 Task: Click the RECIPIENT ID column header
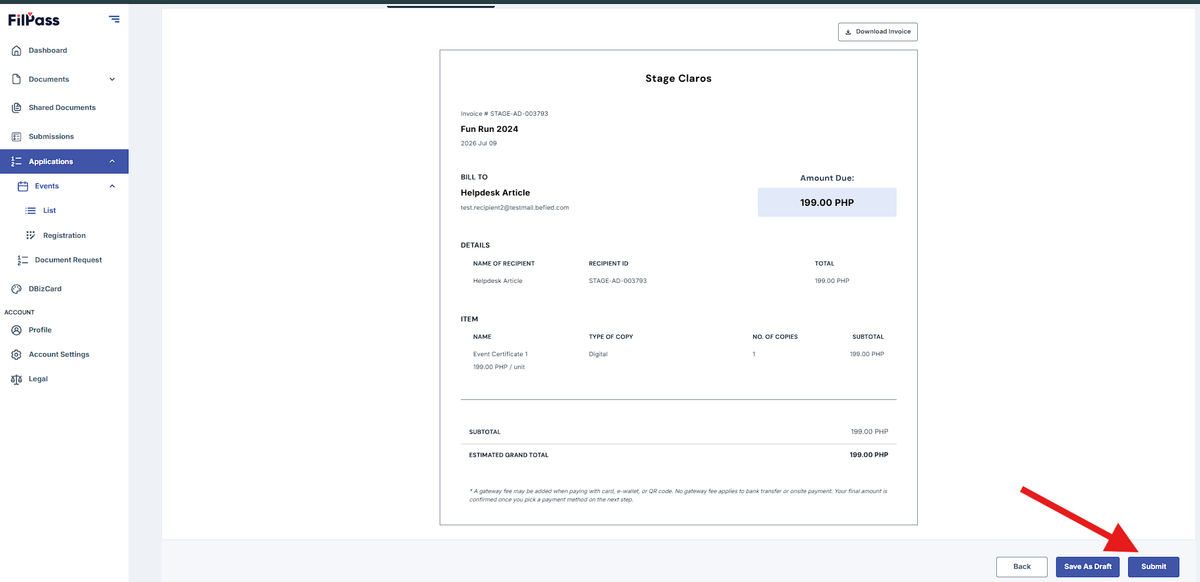610,264
